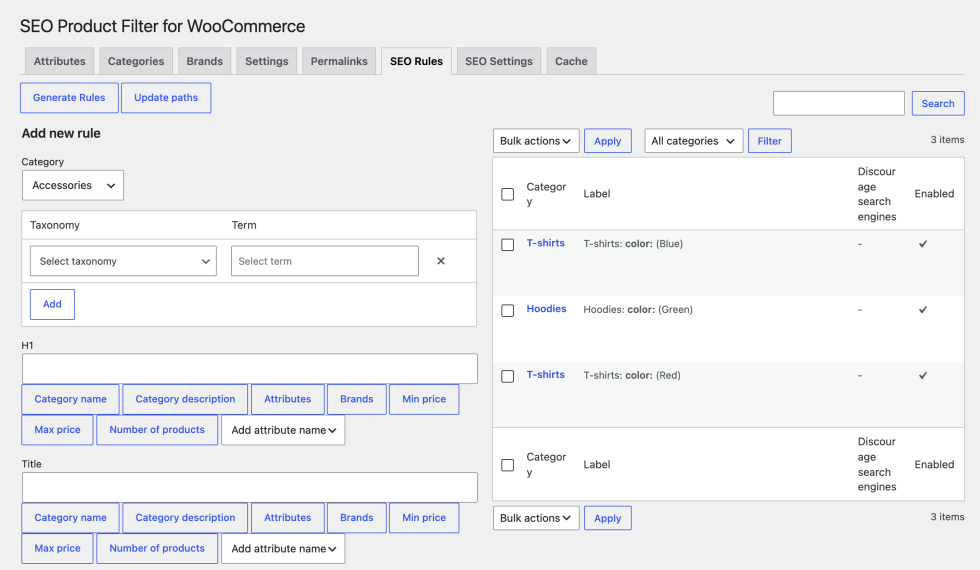Insert Category description into H1
This screenshot has height=570, width=980.
(x=185, y=399)
